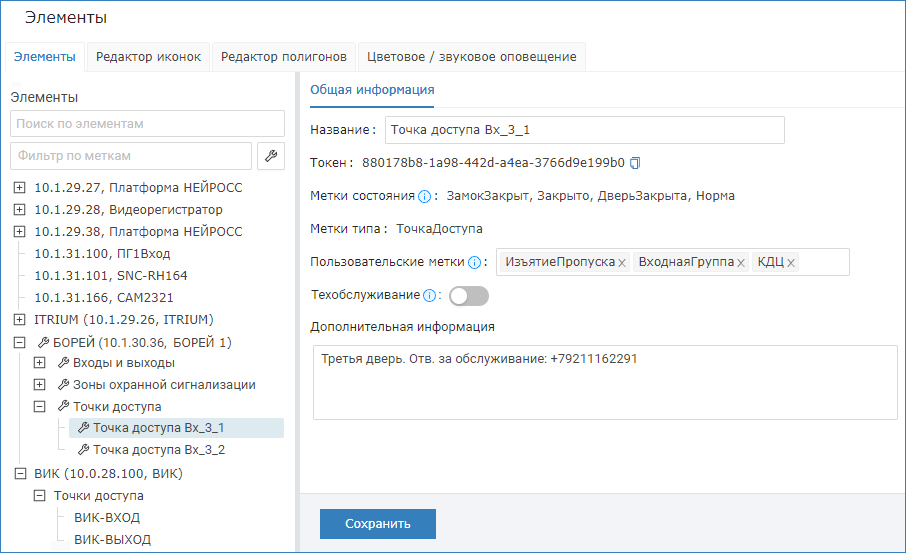Collapse Точки доступа under БОРЕЙ

point(39,407)
